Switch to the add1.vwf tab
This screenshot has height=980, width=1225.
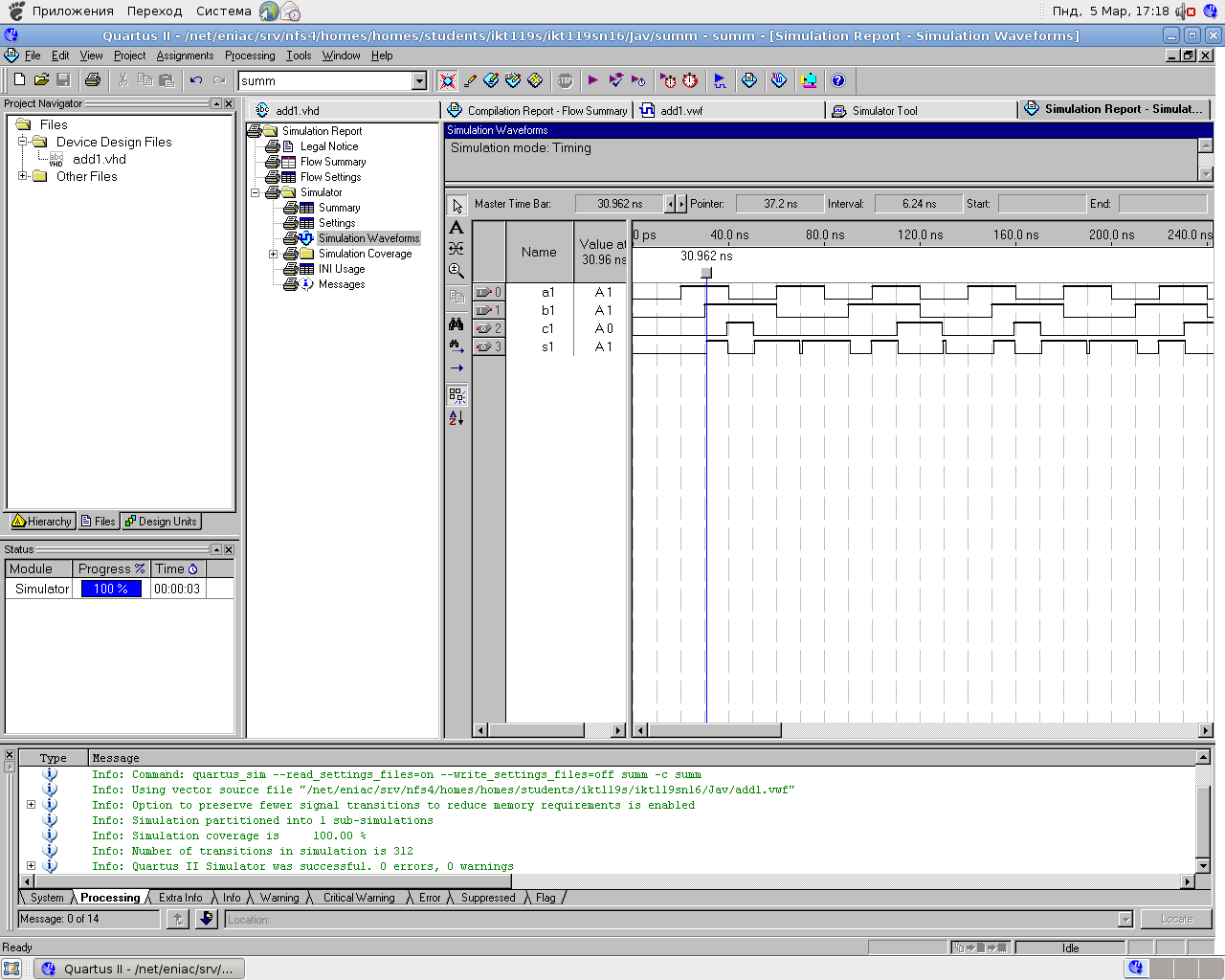click(x=729, y=111)
